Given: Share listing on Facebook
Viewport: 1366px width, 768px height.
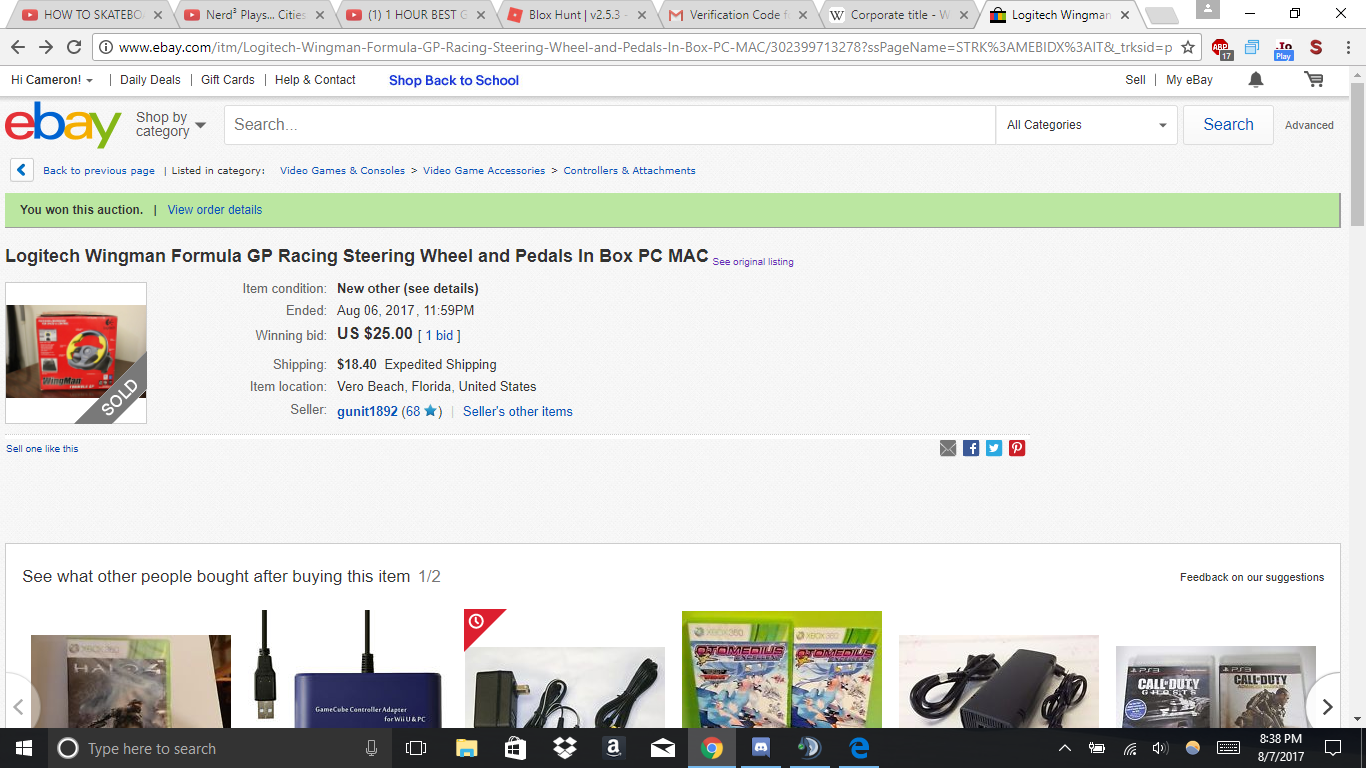Looking at the screenshot, I should [x=971, y=448].
